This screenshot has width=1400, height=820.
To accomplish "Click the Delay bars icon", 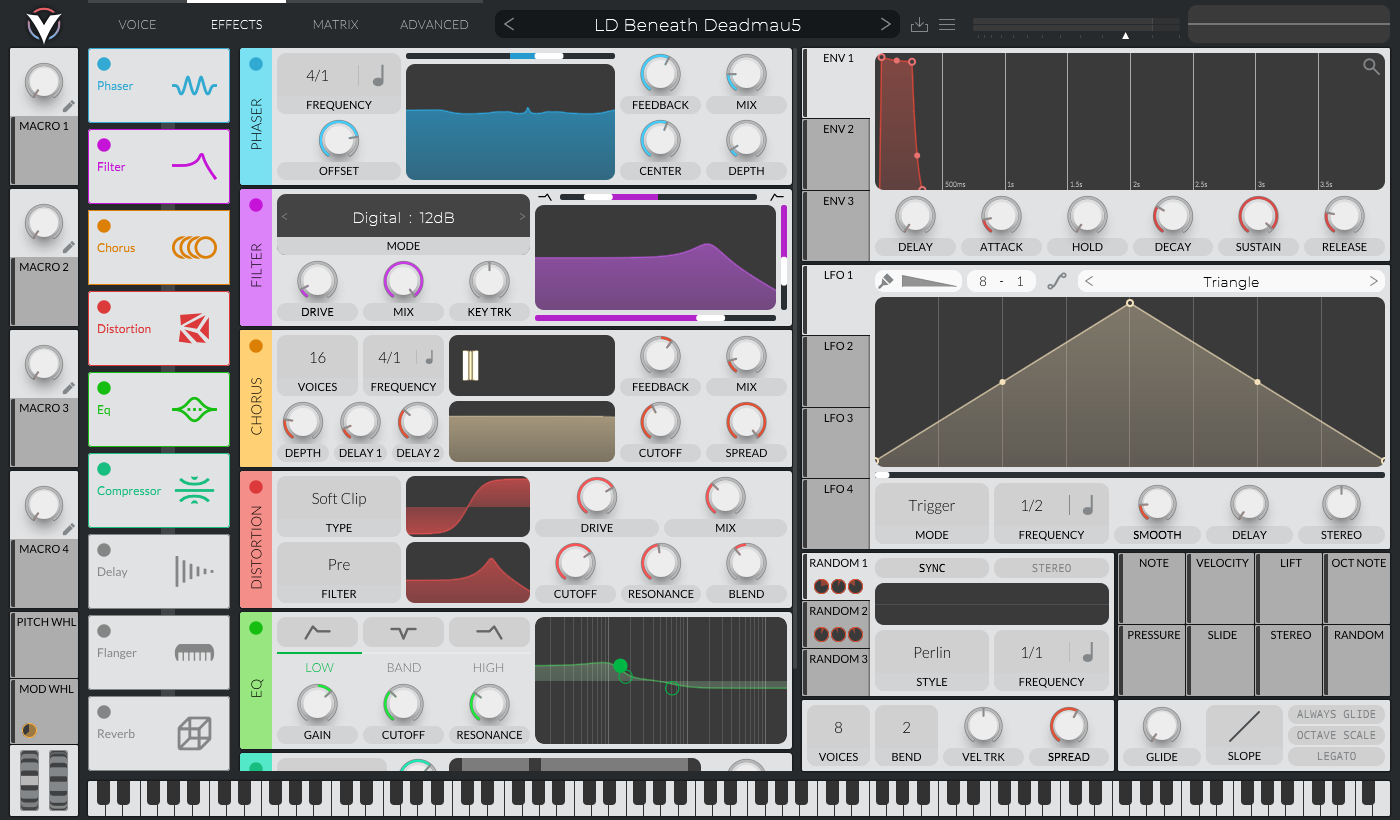I will click(x=194, y=571).
